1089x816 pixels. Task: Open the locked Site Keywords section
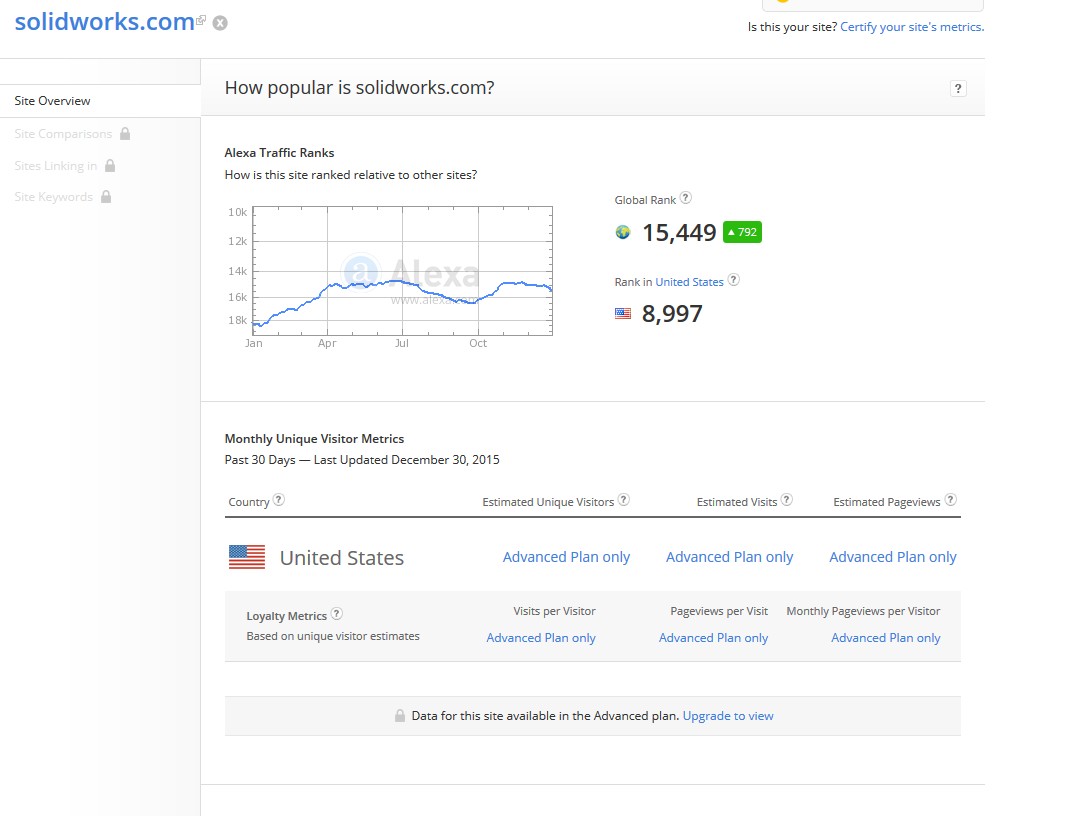[54, 197]
